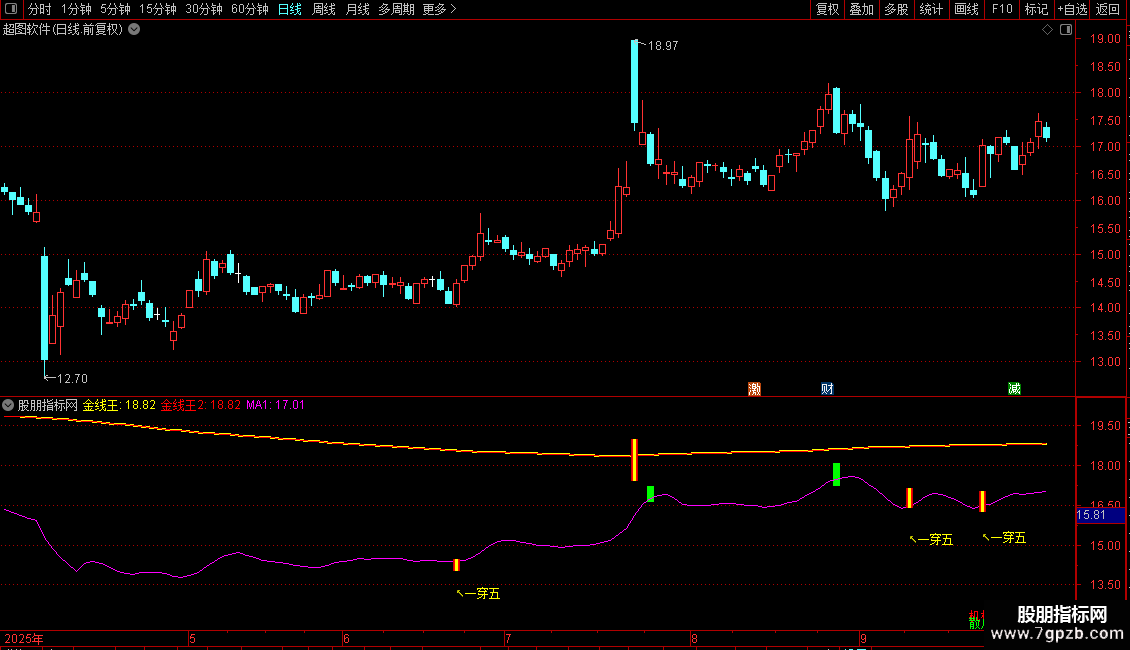Screen dimensions: 1130x650
Task: Expand the 更多 periods menu
Action: tap(440, 9)
